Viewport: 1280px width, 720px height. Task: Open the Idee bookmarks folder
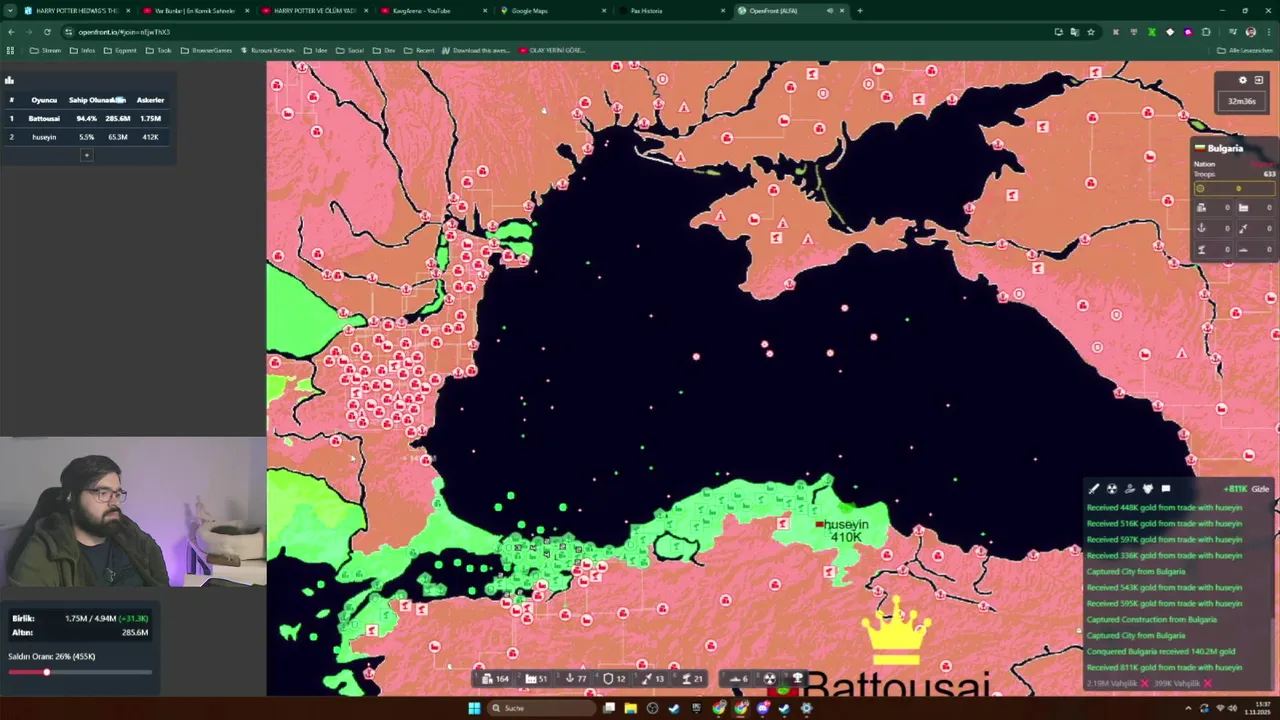pyautogui.click(x=316, y=50)
